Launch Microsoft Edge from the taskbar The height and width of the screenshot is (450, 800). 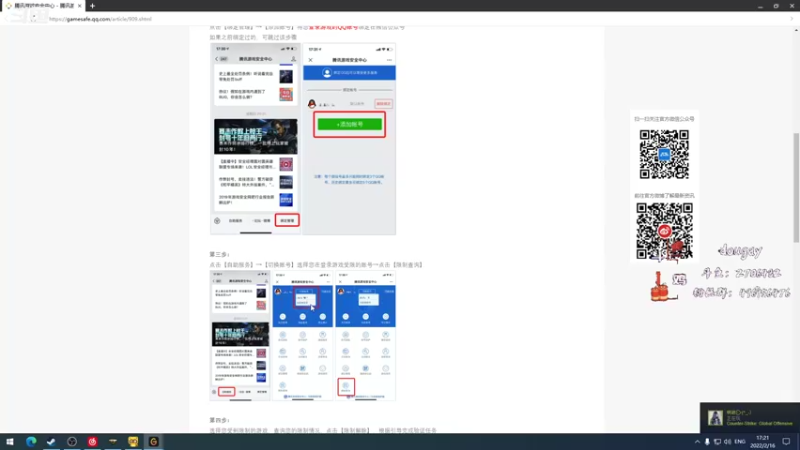click(x=31, y=442)
